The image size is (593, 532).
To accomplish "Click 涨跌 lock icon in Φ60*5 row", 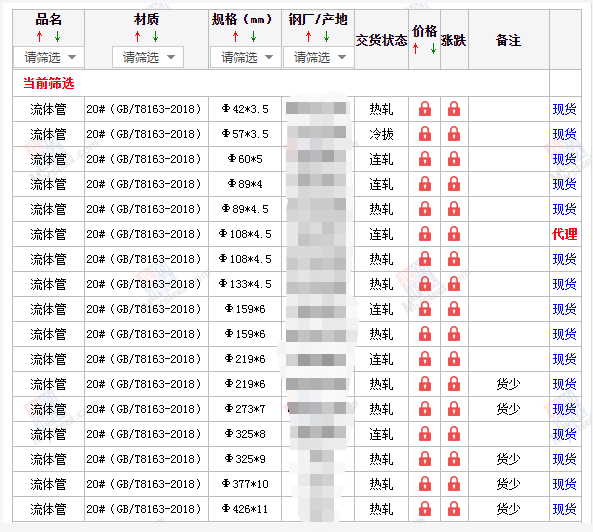I will [x=454, y=159].
